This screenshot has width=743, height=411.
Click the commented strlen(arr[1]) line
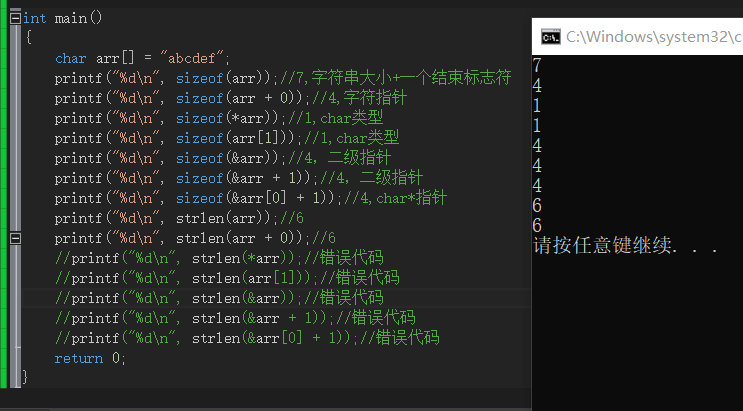point(227,278)
